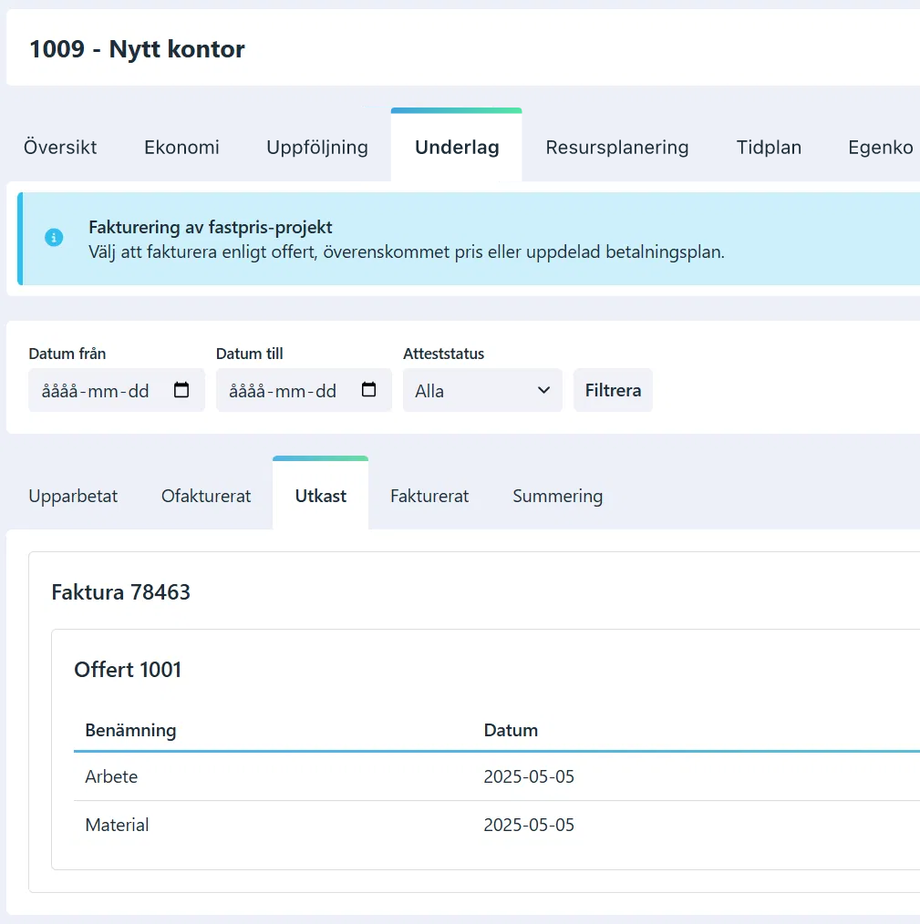Select the Ofakturerat sub-tab
Screen dimensions: 920x924
point(206,496)
